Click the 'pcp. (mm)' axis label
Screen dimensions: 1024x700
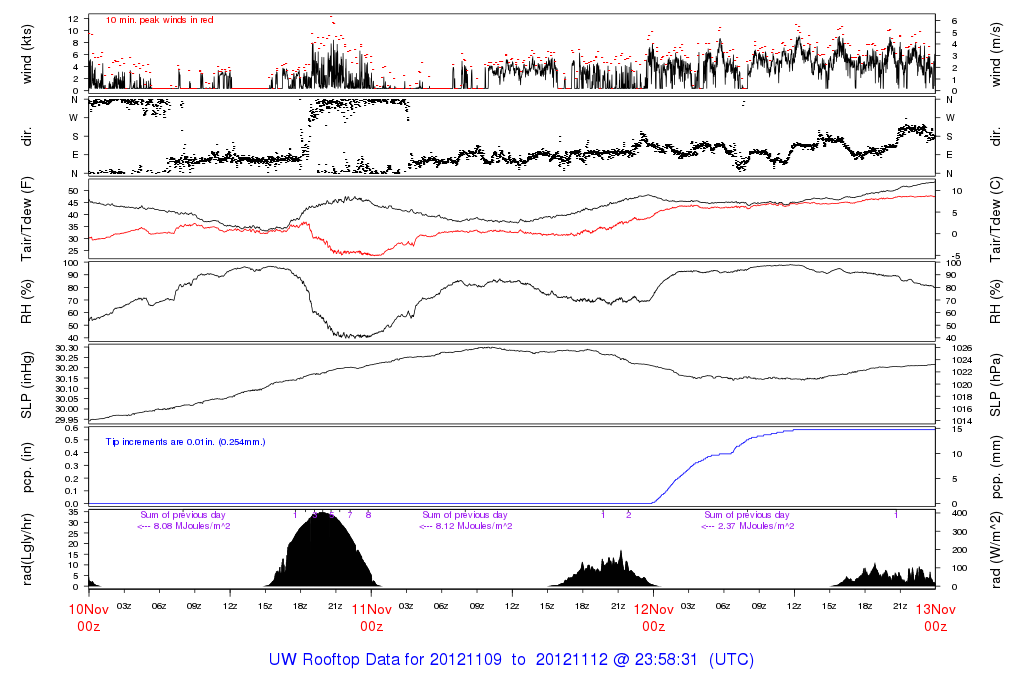(996, 468)
